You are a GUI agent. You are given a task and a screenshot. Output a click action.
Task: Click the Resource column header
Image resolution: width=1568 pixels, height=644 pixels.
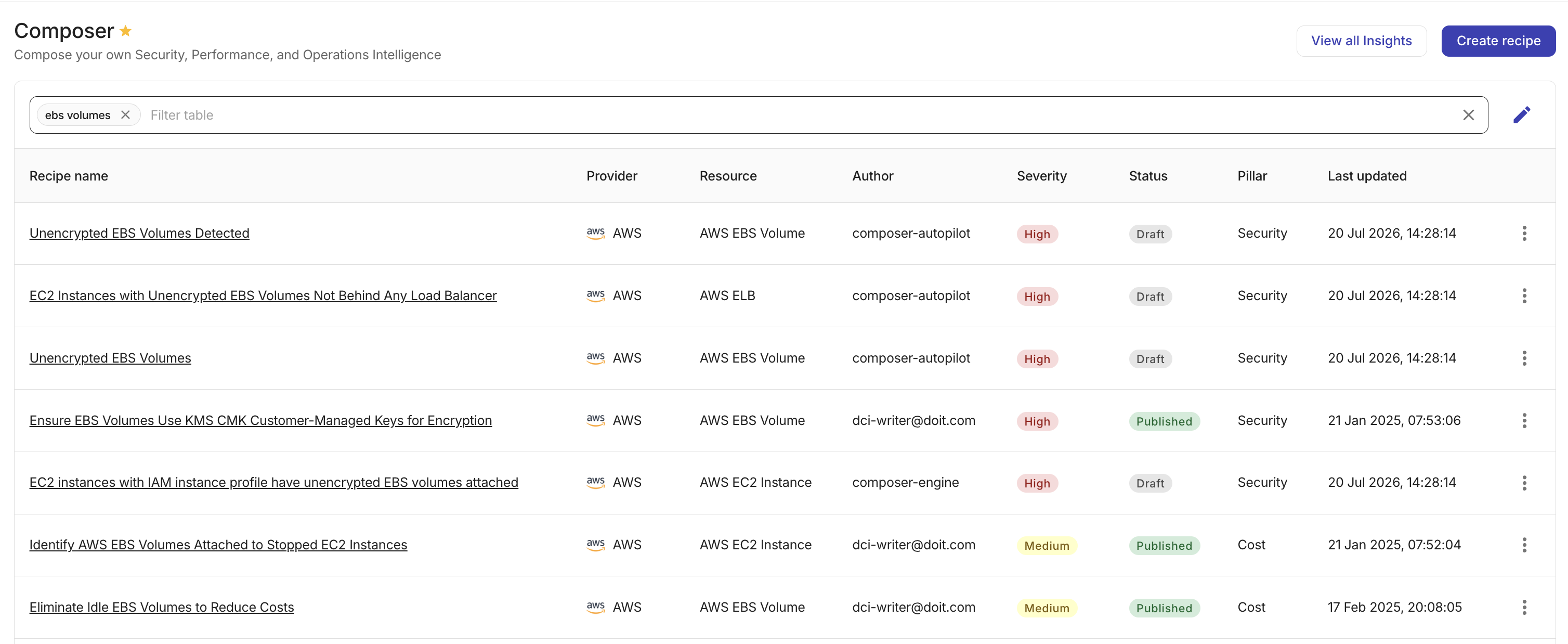click(x=728, y=175)
